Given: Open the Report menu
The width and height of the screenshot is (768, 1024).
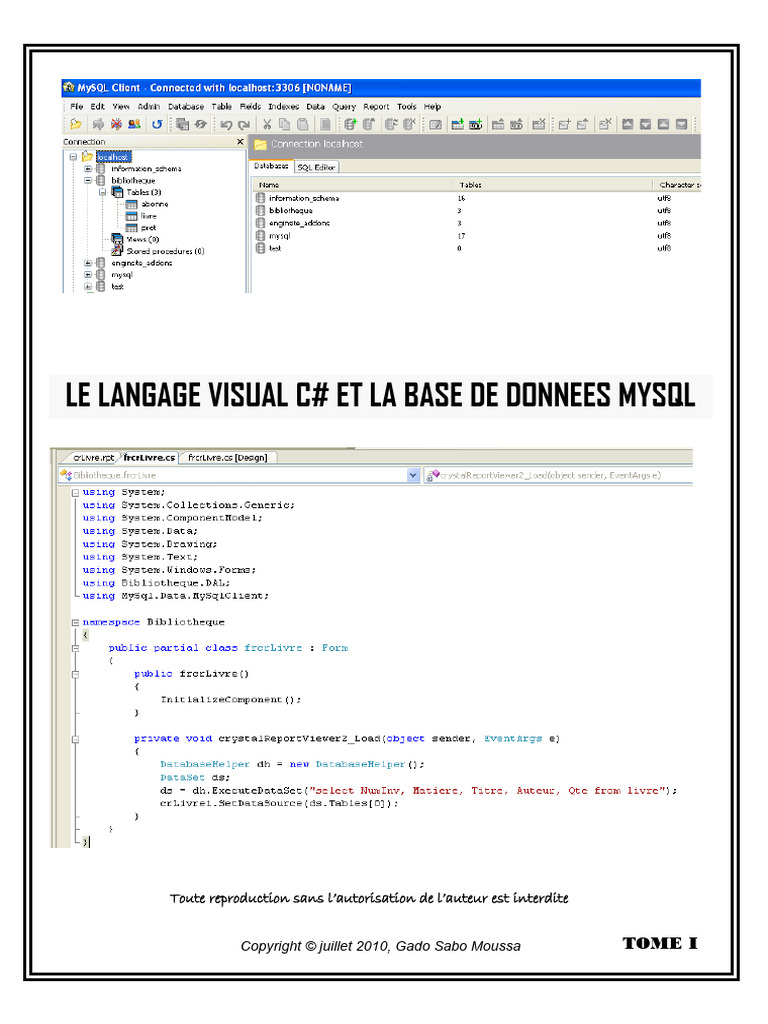Looking at the screenshot, I should [376, 106].
